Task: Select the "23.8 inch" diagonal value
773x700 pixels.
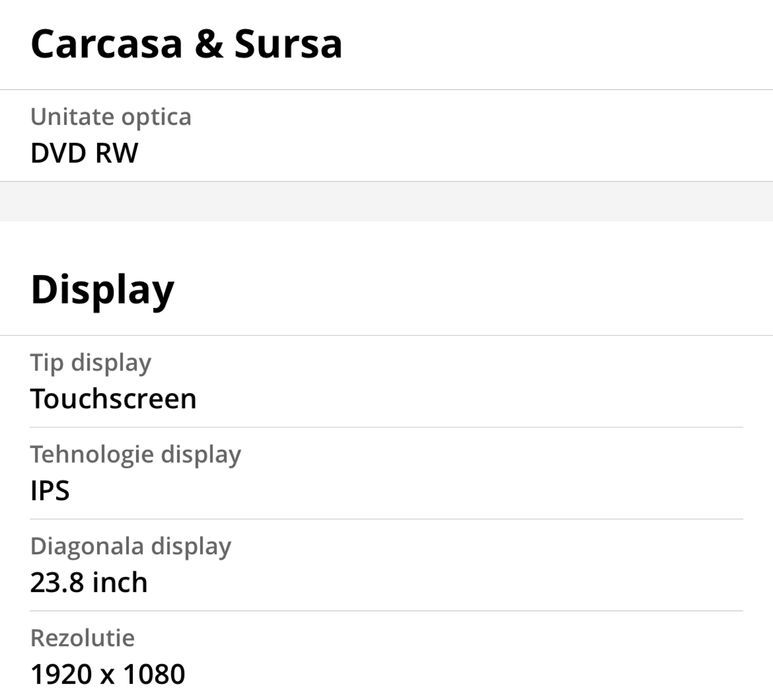Action: tap(89, 582)
